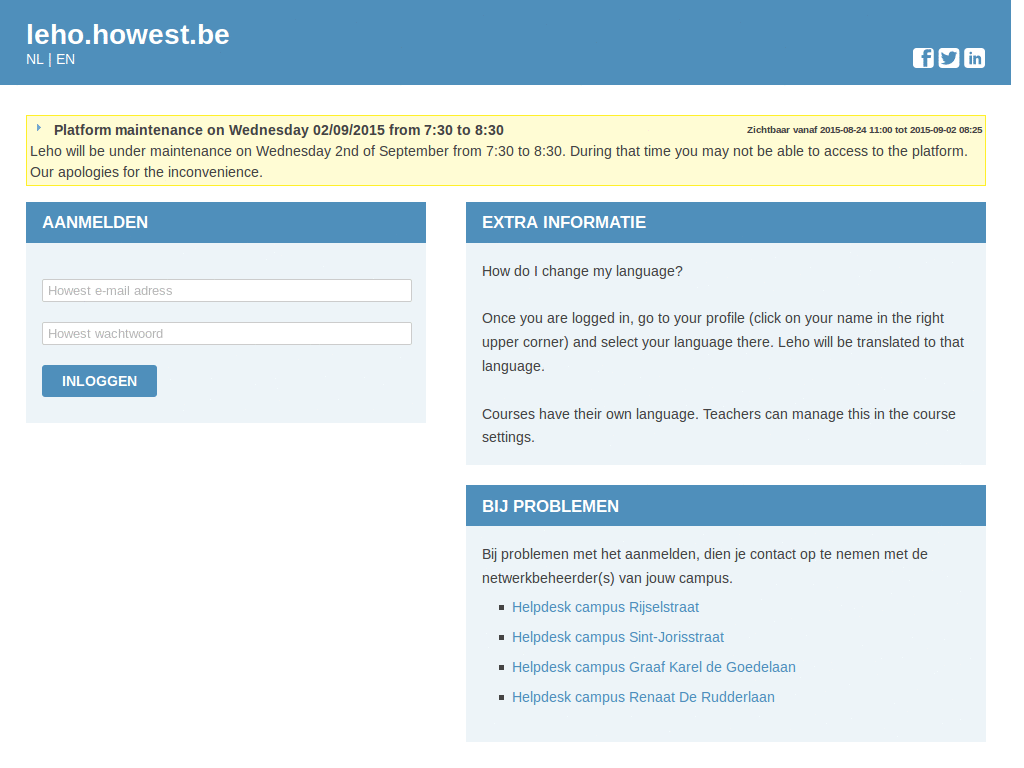Click the INLOGGEN button
This screenshot has width=1024, height=768.
pyautogui.click(x=99, y=381)
